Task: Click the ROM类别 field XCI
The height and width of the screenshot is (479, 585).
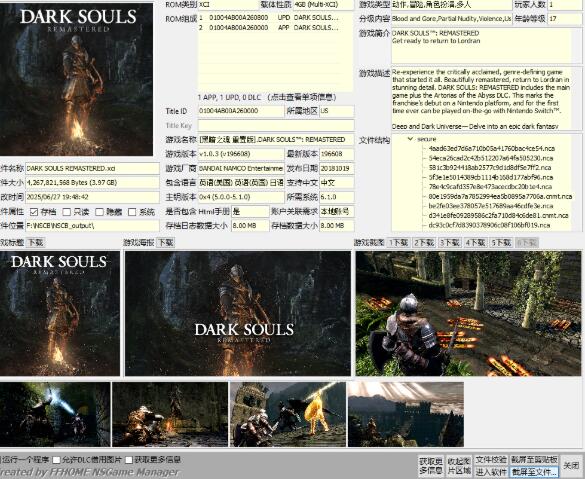Action: tap(228, 4)
